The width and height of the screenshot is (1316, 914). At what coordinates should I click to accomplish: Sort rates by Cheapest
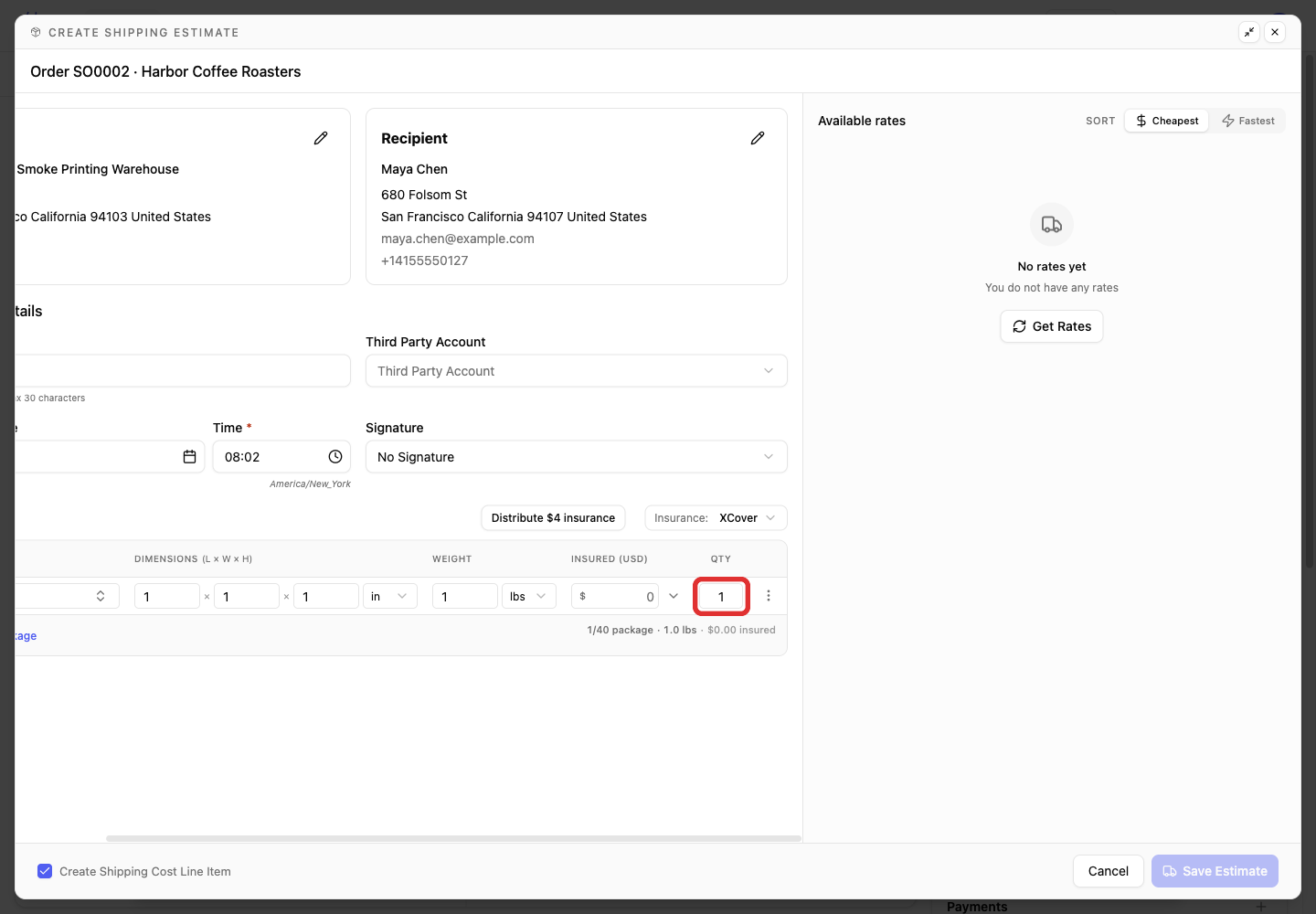(x=1167, y=121)
